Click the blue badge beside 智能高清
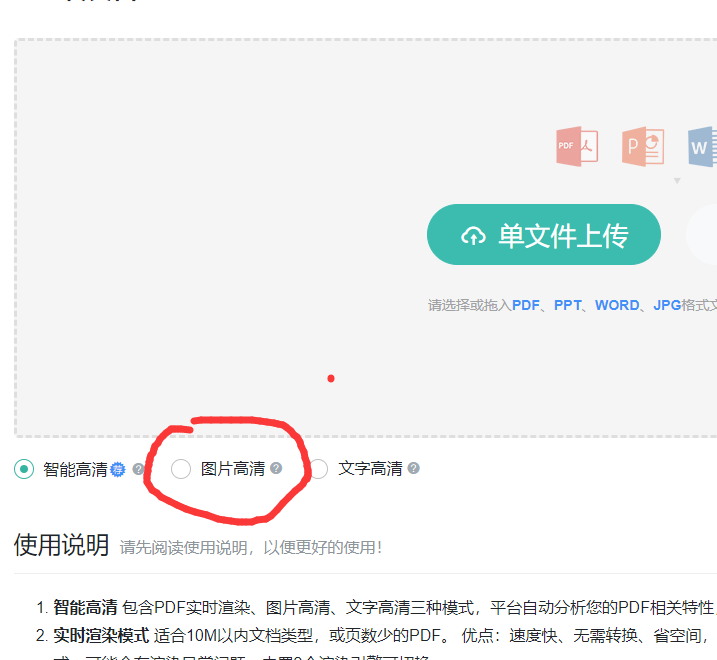Screen dimensions: 717x660 [118, 469]
